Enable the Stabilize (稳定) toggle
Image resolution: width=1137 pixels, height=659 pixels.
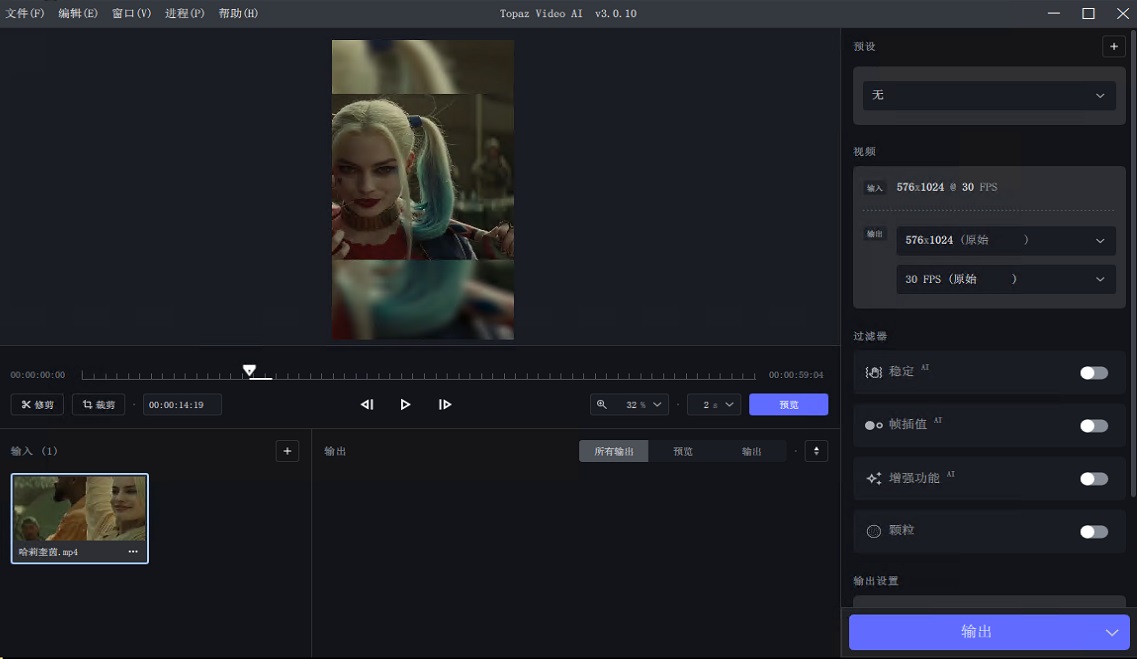tap(1093, 371)
